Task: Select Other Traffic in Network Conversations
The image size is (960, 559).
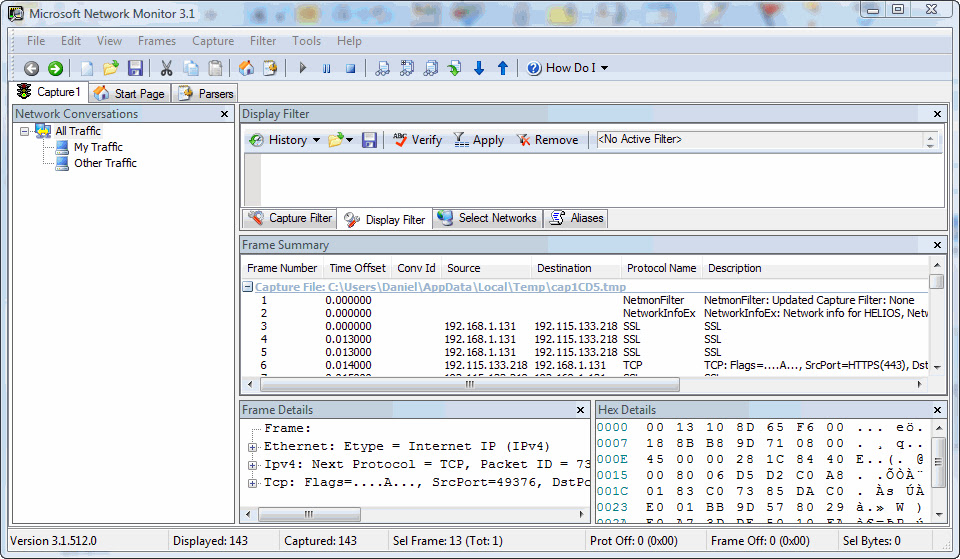Action: (x=105, y=163)
